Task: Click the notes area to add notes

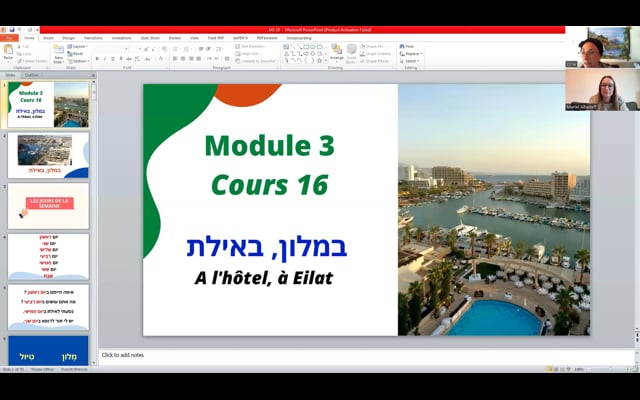Action: coord(367,355)
